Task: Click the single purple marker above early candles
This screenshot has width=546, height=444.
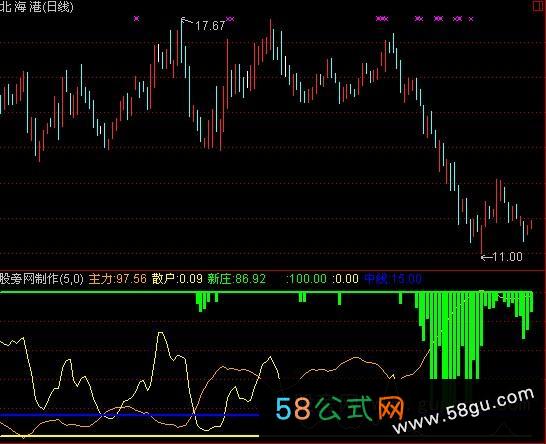Action: [x=136, y=18]
